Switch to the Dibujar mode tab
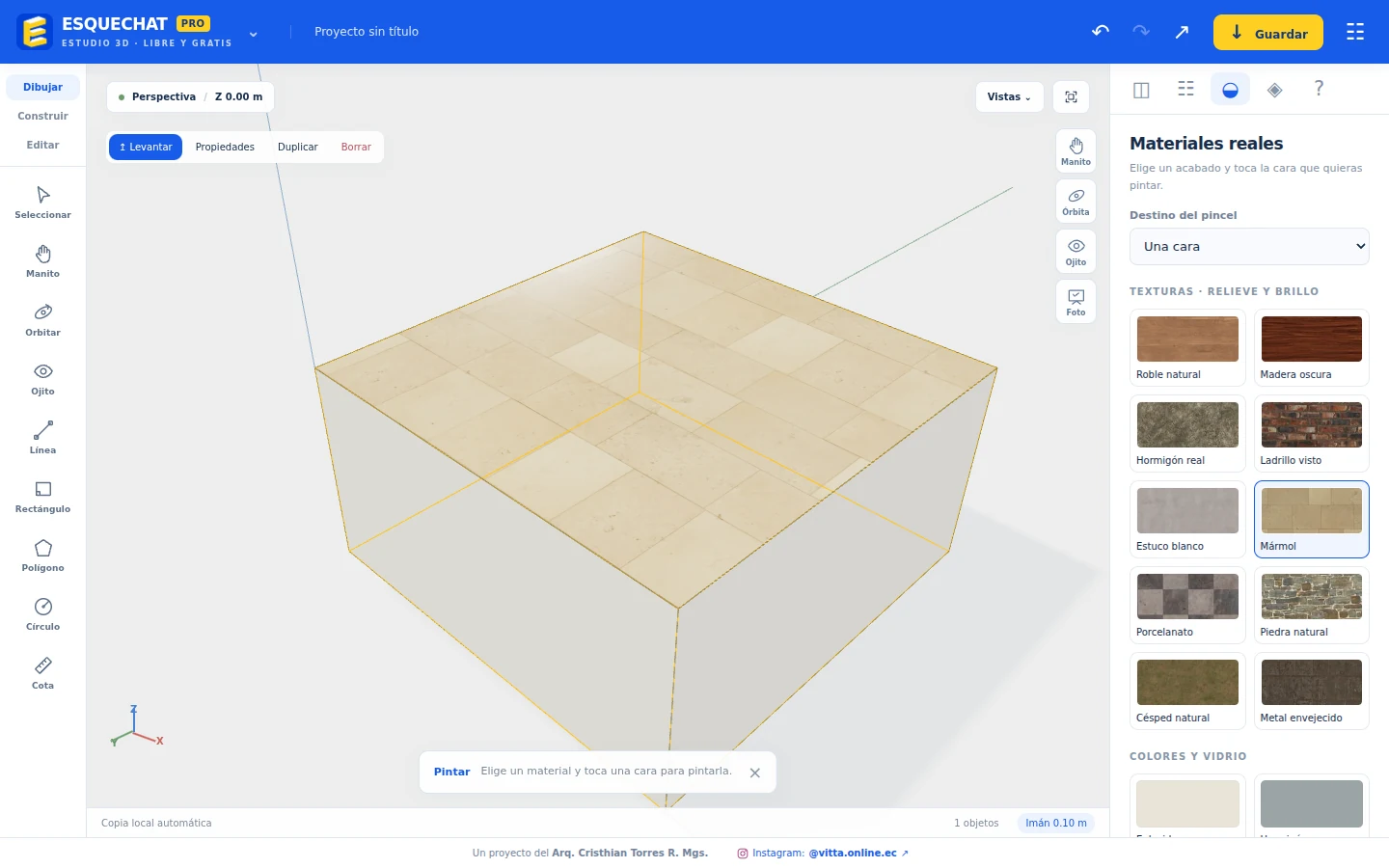Image resolution: width=1389 pixels, height=868 pixels. coord(42,87)
